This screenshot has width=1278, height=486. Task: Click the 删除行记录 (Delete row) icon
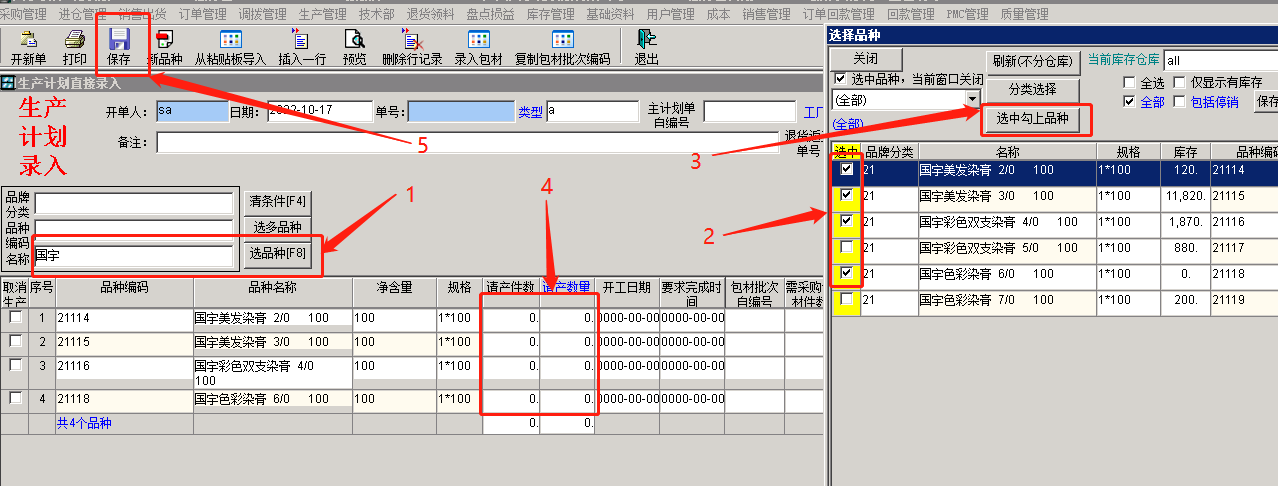tap(411, 47)
